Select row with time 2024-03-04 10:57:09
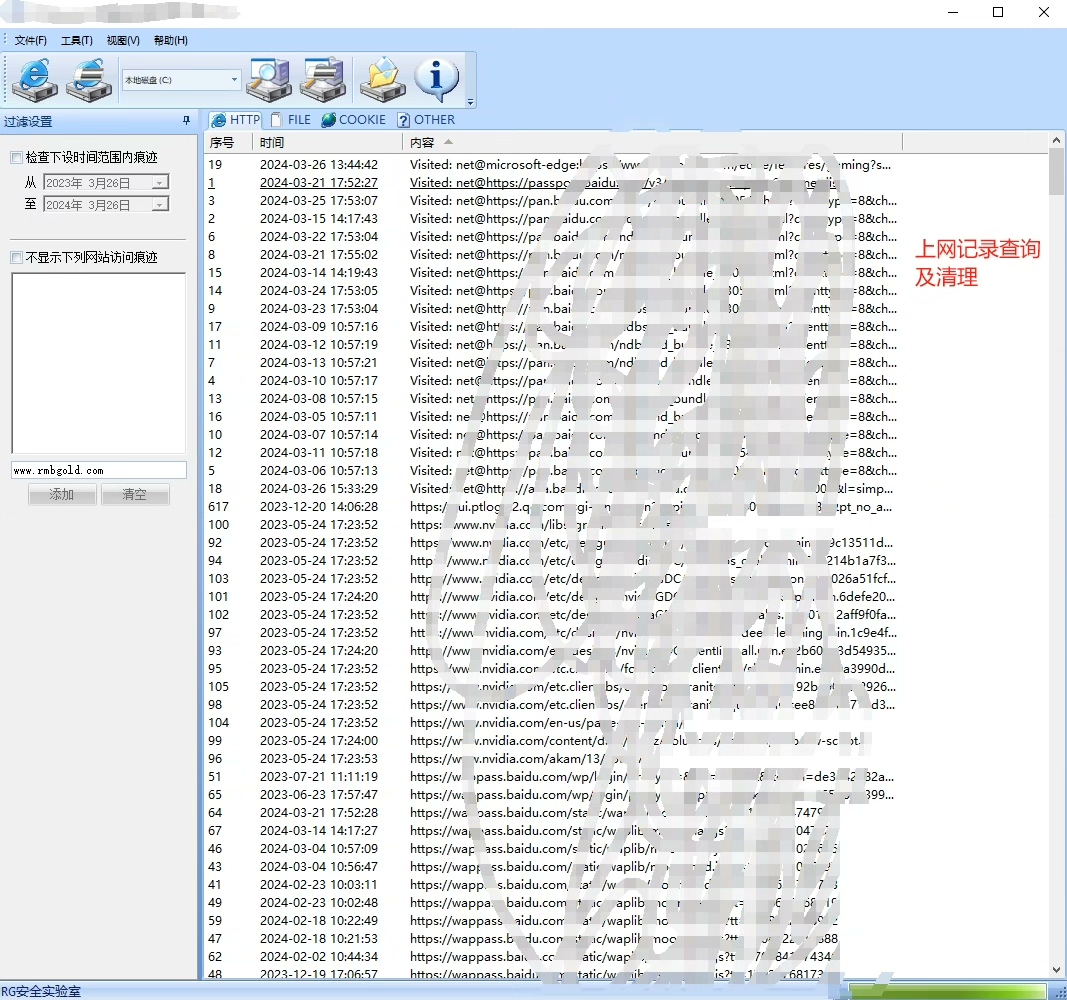This screenshot has height=1000, width=1067. [551, 849]
